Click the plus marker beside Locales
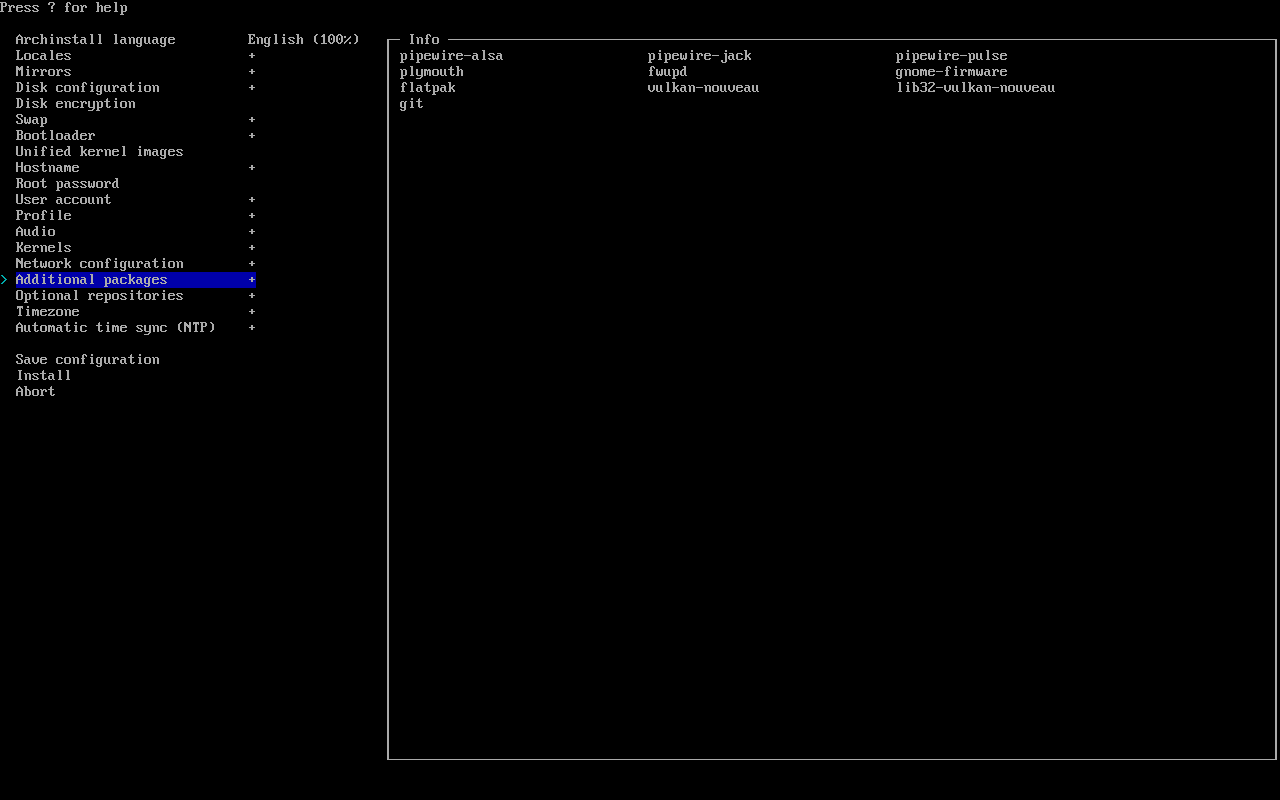The image size is (1280, 800). click(x=252, y=56)
